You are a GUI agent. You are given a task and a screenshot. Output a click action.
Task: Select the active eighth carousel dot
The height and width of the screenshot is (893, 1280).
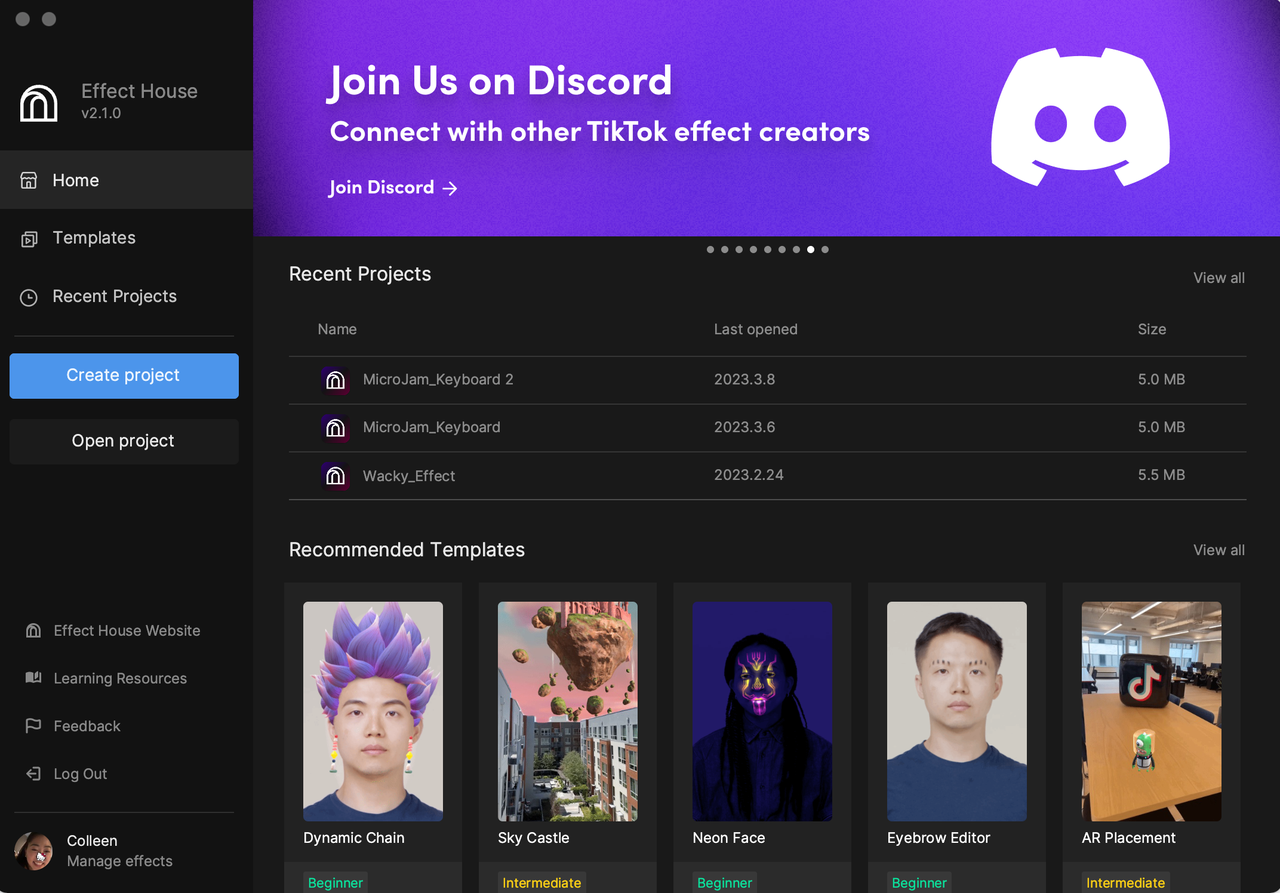(811, 250)
